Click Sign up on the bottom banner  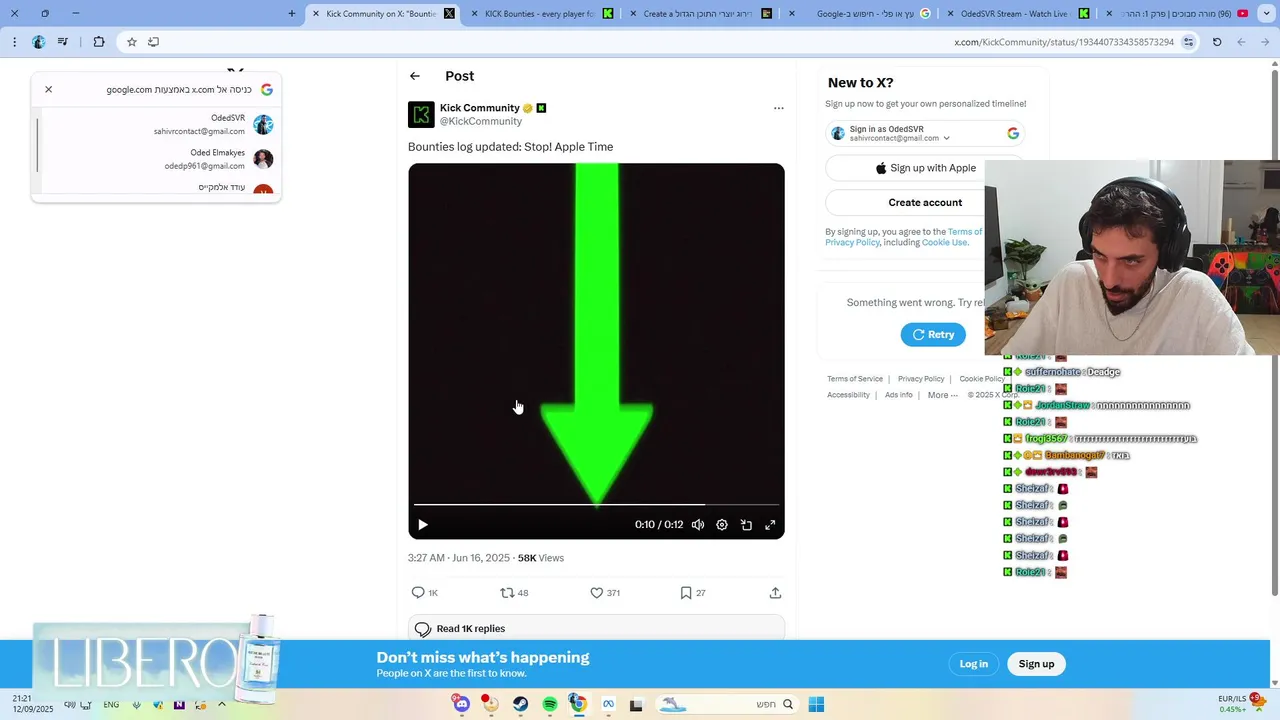click(1036, 664)
